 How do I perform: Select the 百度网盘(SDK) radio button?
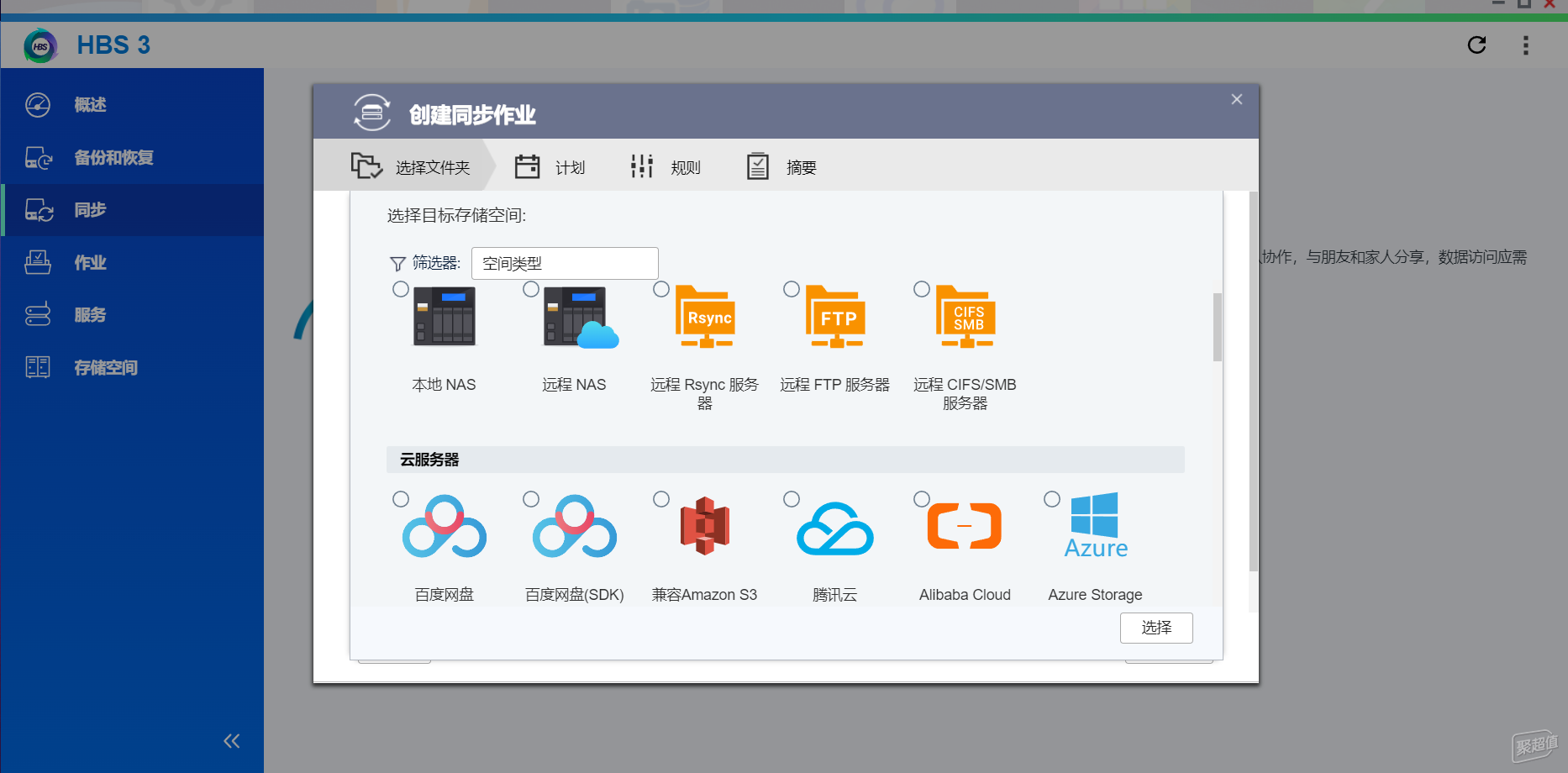[531, 499]
